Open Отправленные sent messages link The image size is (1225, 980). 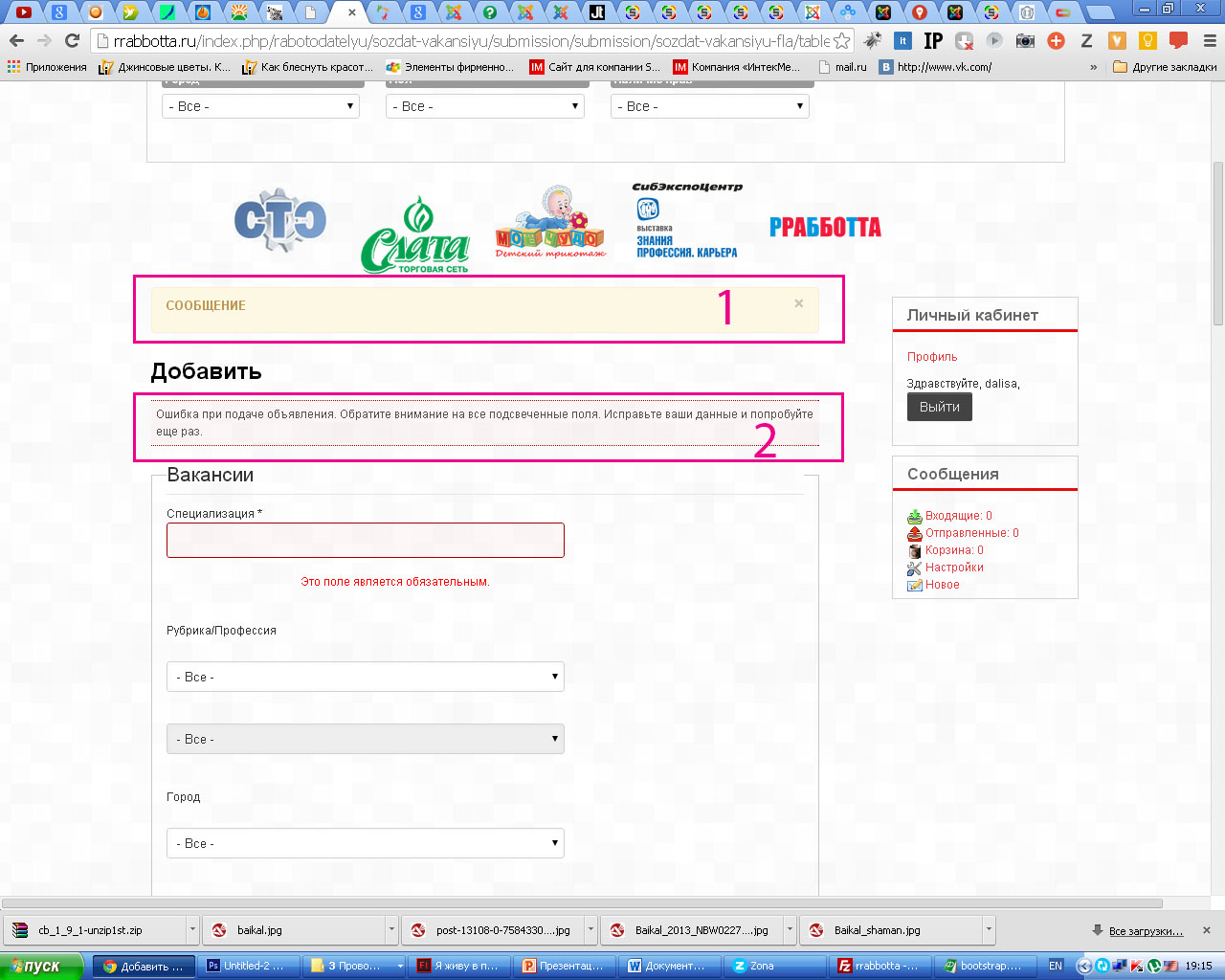971,533
